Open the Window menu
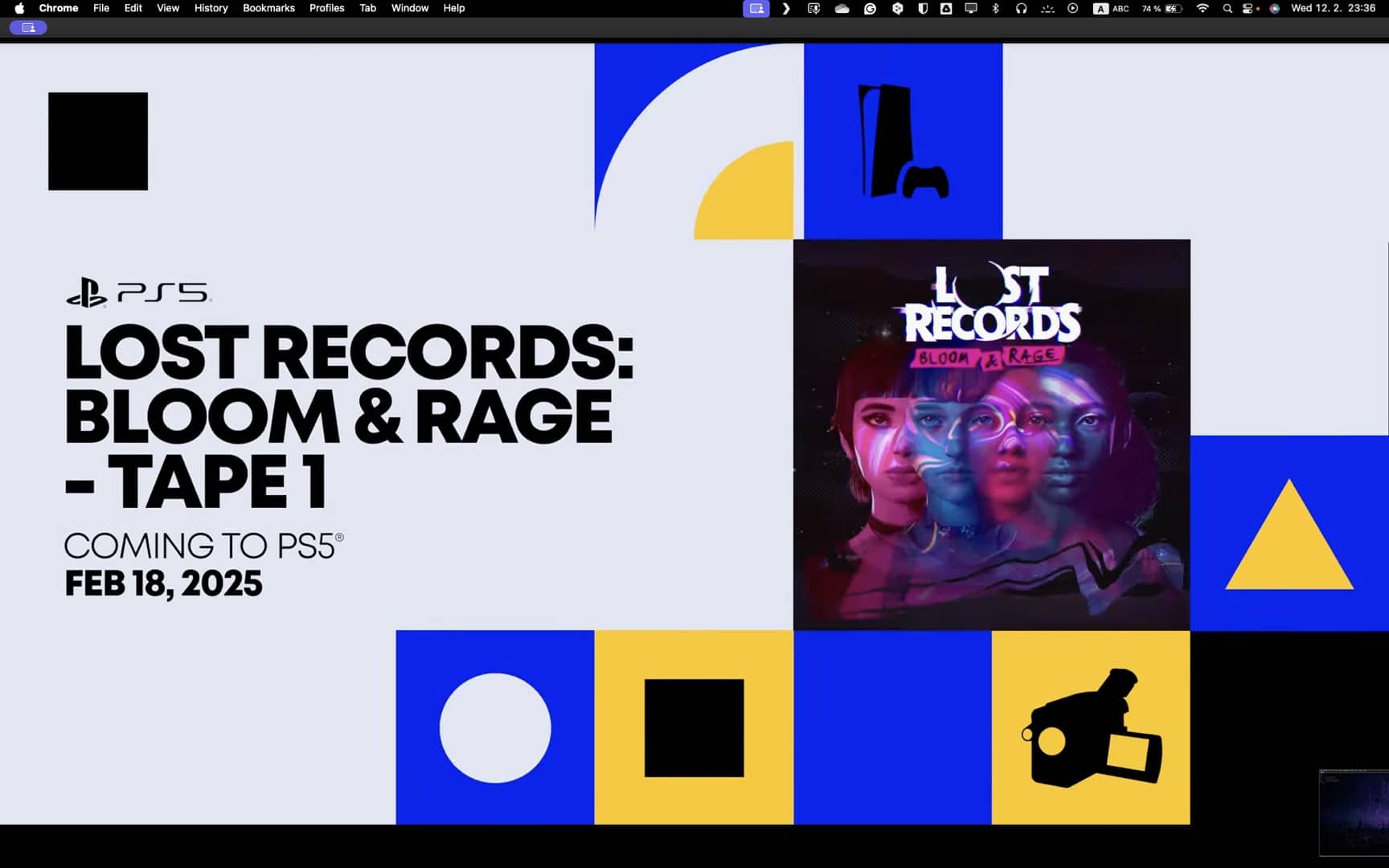The height and width of the screenshot is (868, 1389). (410, 8)
